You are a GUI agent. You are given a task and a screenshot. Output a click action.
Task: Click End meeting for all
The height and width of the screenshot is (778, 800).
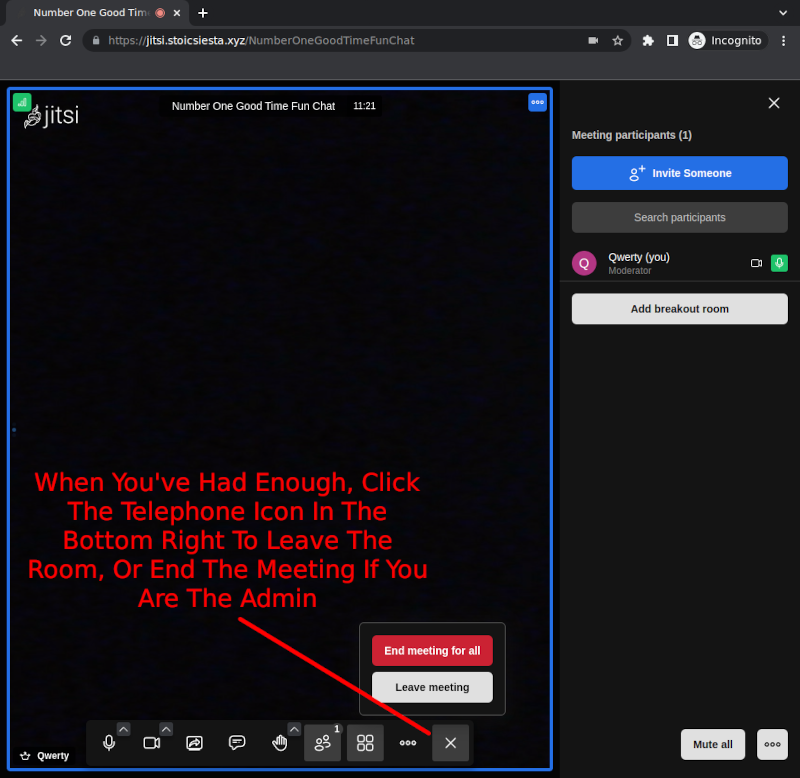pyautogui.click(x=432, y=651)
